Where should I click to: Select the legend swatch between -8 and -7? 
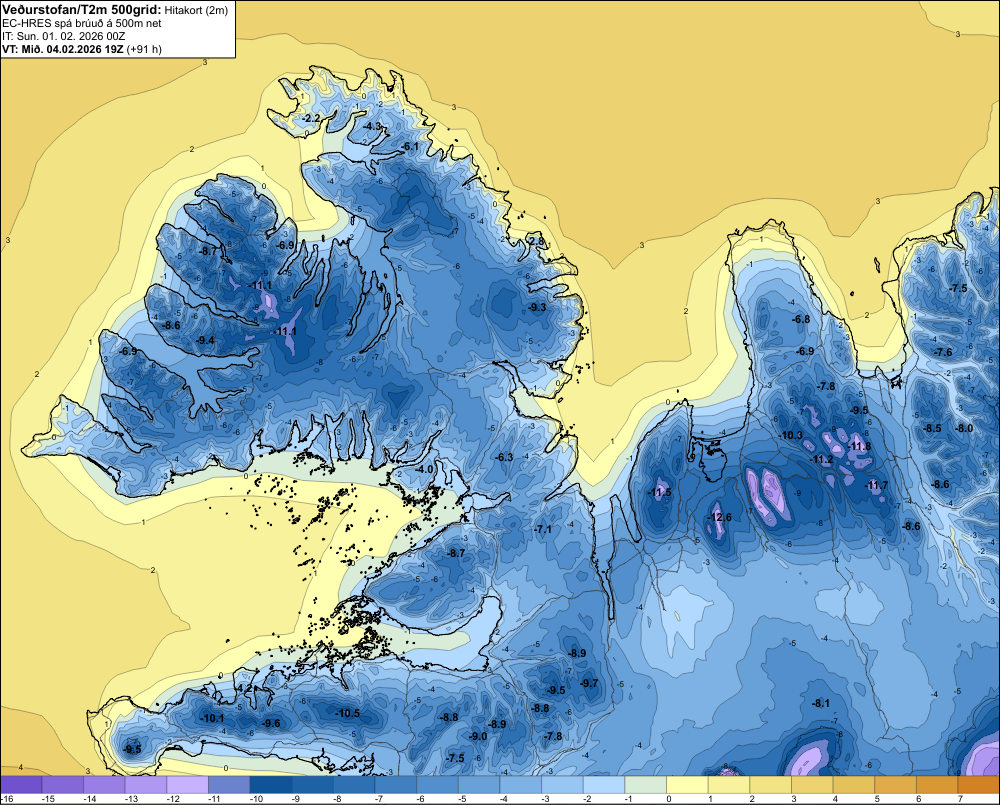(x=354, y=785)
